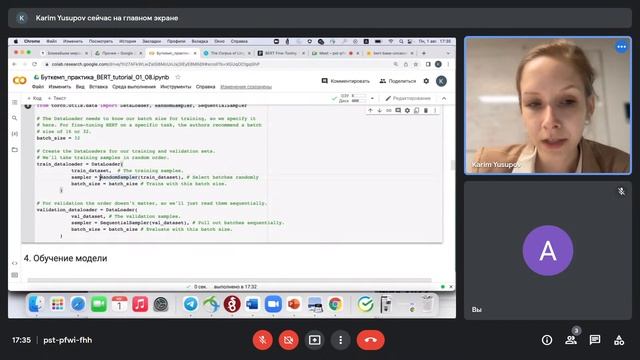The image size is (640, 360).
Task: Go back in Chrome
Action: tap(14, 64)
